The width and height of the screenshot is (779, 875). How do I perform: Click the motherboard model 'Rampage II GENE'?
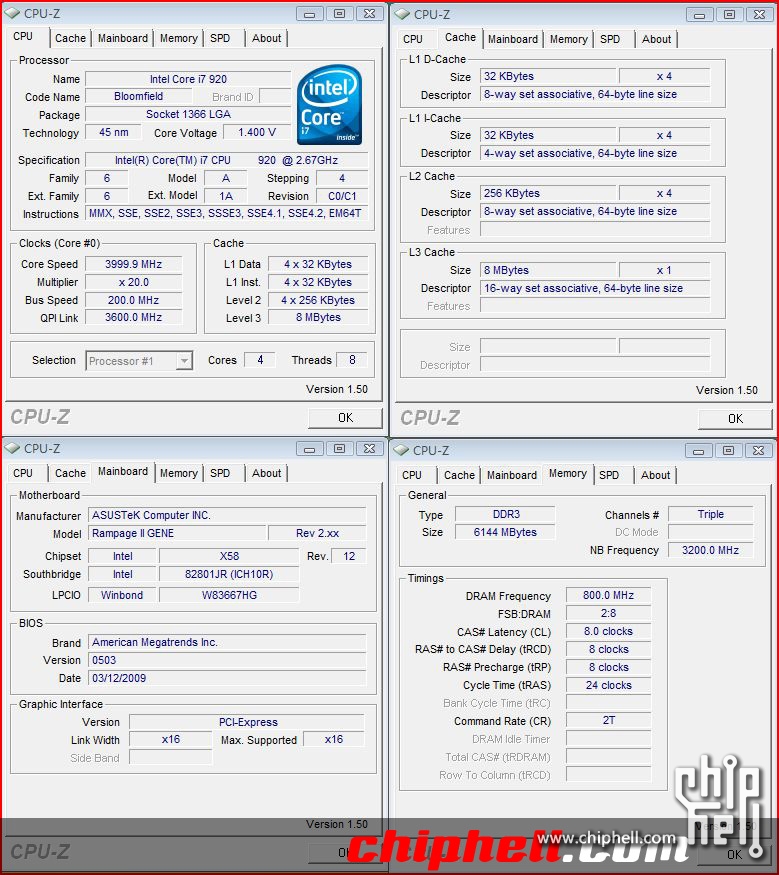(176, 533)
